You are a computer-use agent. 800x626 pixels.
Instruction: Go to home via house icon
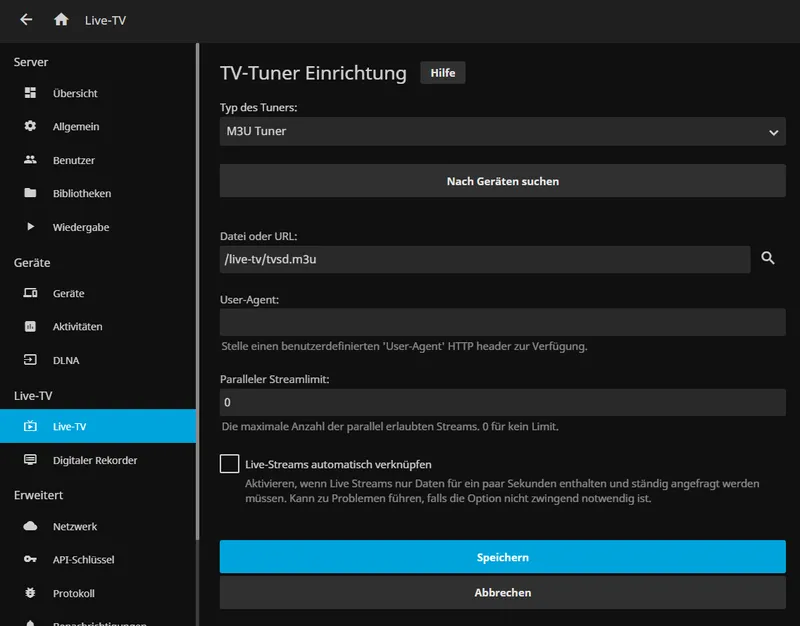(x=61, y=20)
